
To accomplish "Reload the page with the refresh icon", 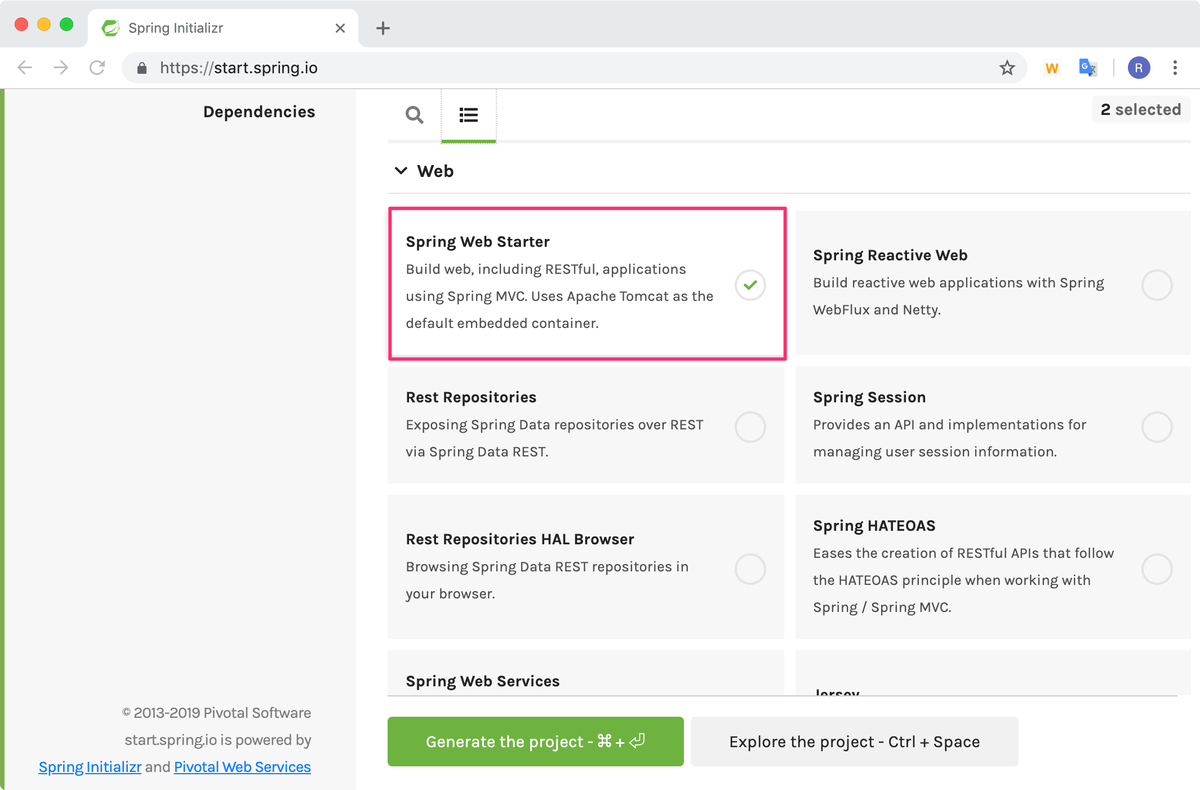I will click(97, 68).
